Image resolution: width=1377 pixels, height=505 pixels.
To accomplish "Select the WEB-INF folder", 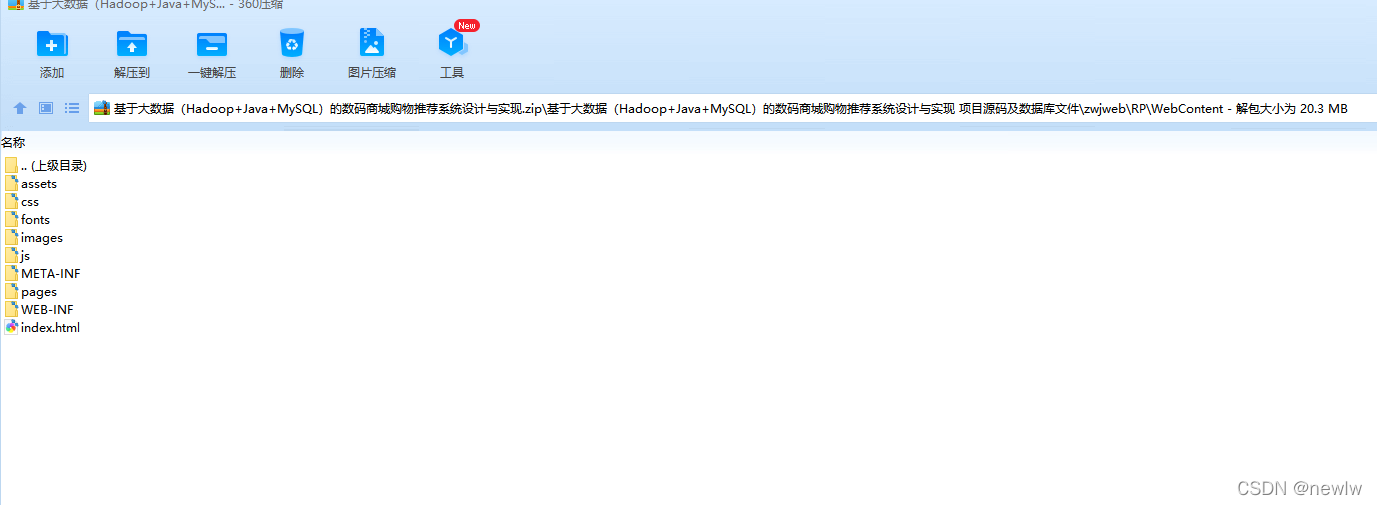I will [x=39, y=310].
